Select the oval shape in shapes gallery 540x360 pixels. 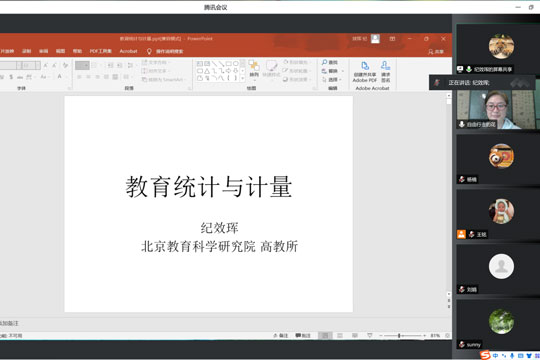236,64
